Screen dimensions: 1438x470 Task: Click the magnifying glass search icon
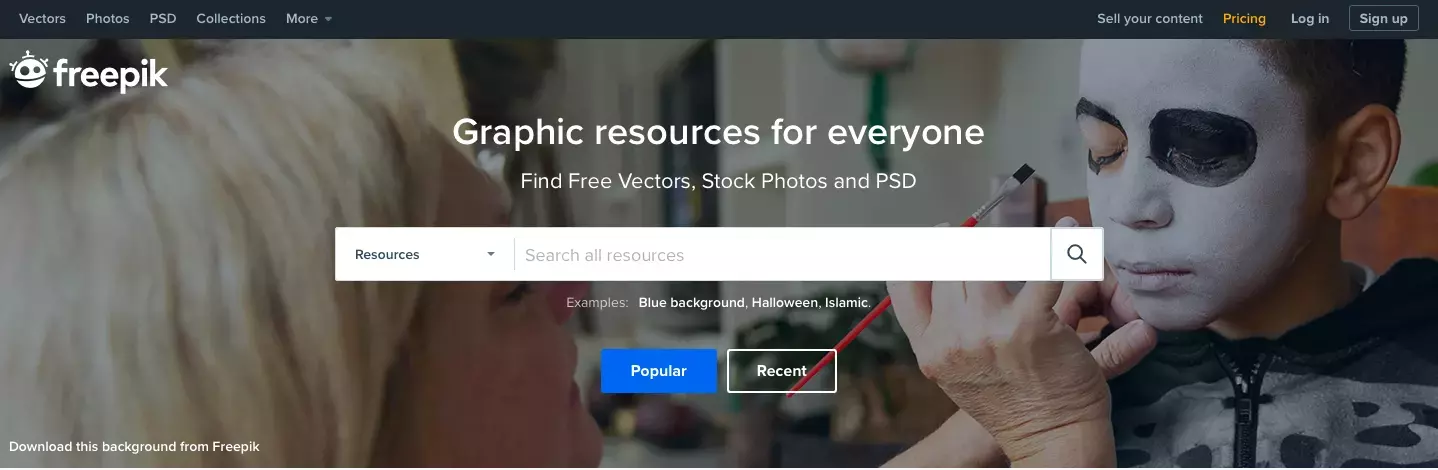[x=1077, y=254]
